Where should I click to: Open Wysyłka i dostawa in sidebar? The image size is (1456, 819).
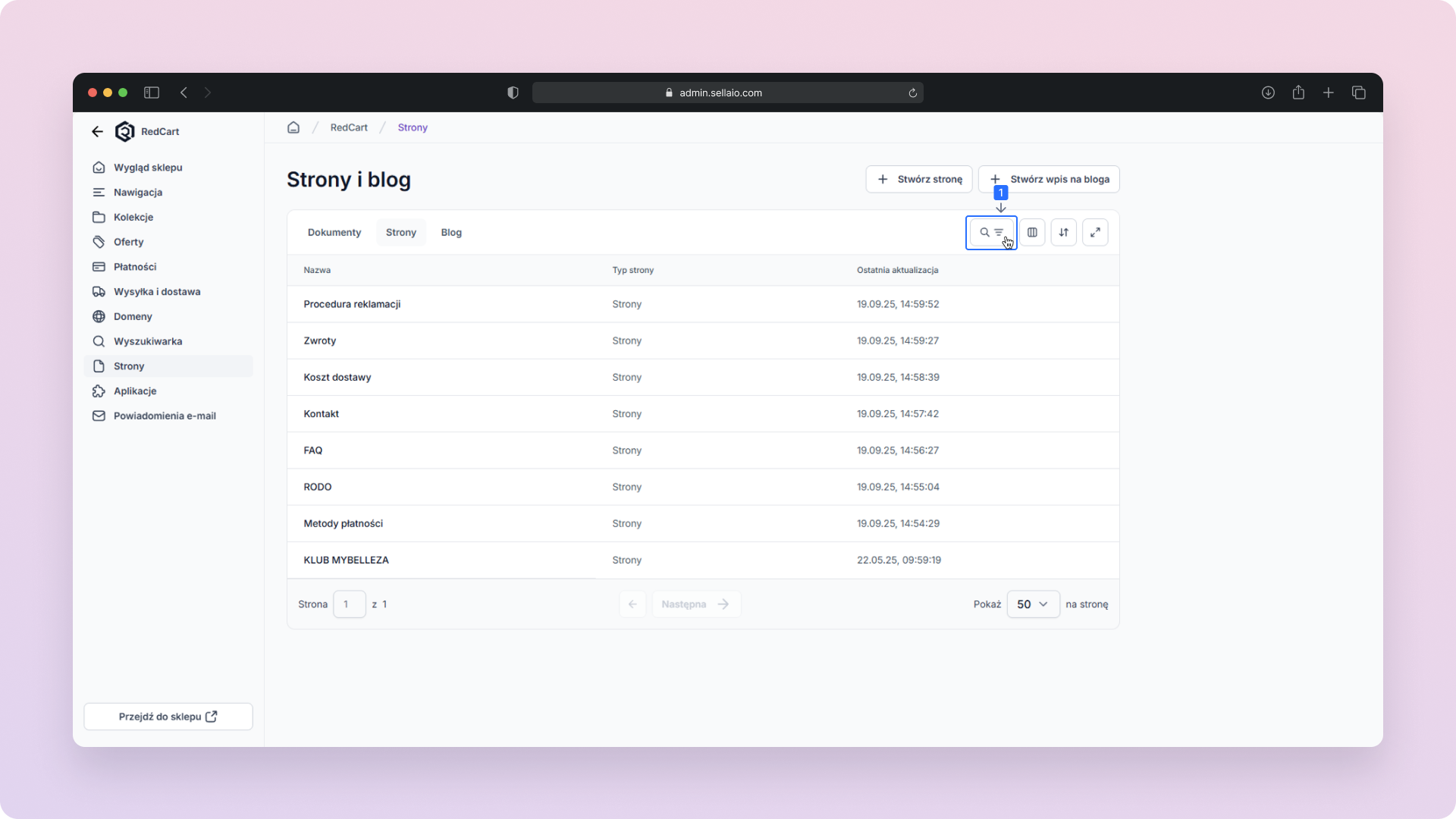(x=157, y=291)
